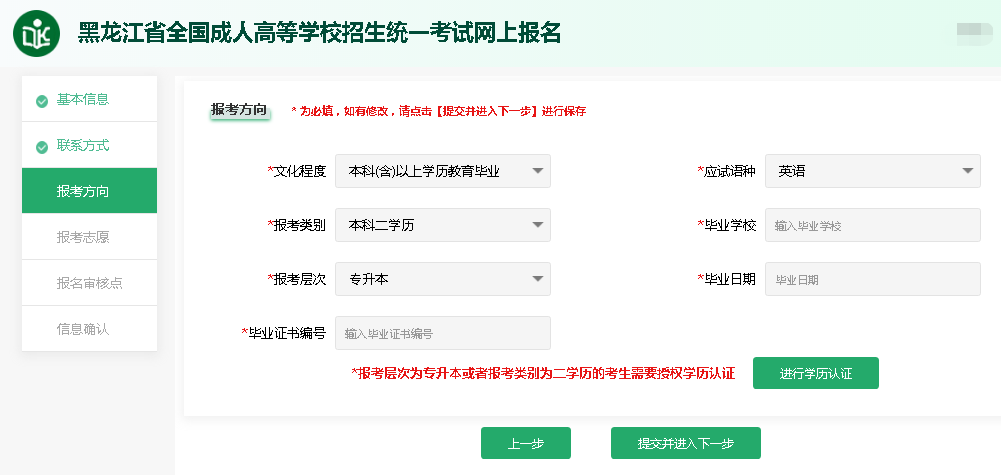Select 报考方向 in the sidebar
1001x475 pixels.
pyautogui.click(x=89, y=191)
